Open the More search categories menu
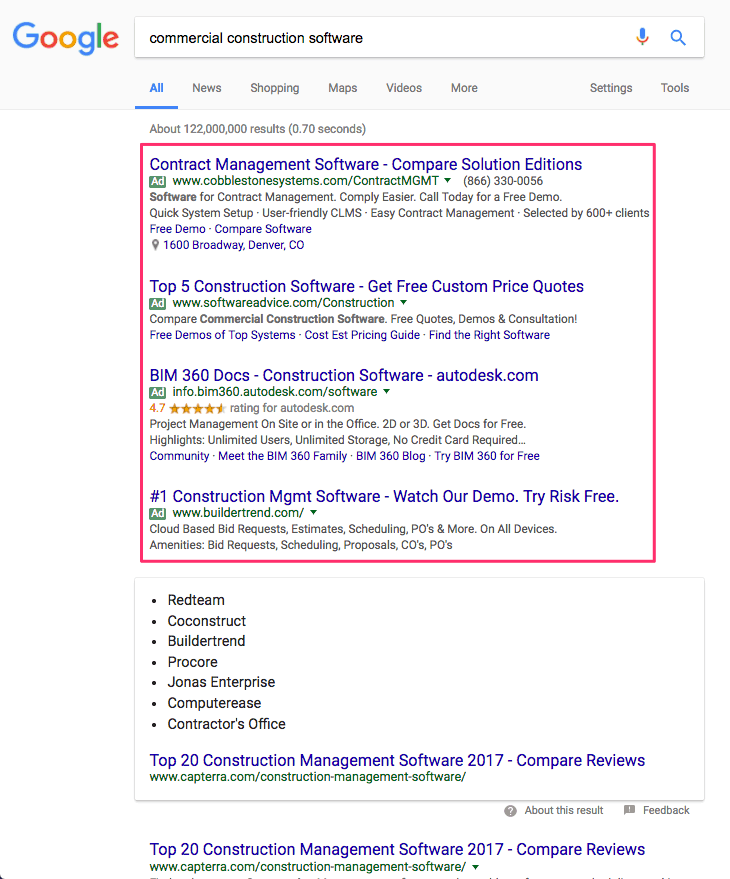The width and height of the screenshot is (730, 879). (464, 88)
